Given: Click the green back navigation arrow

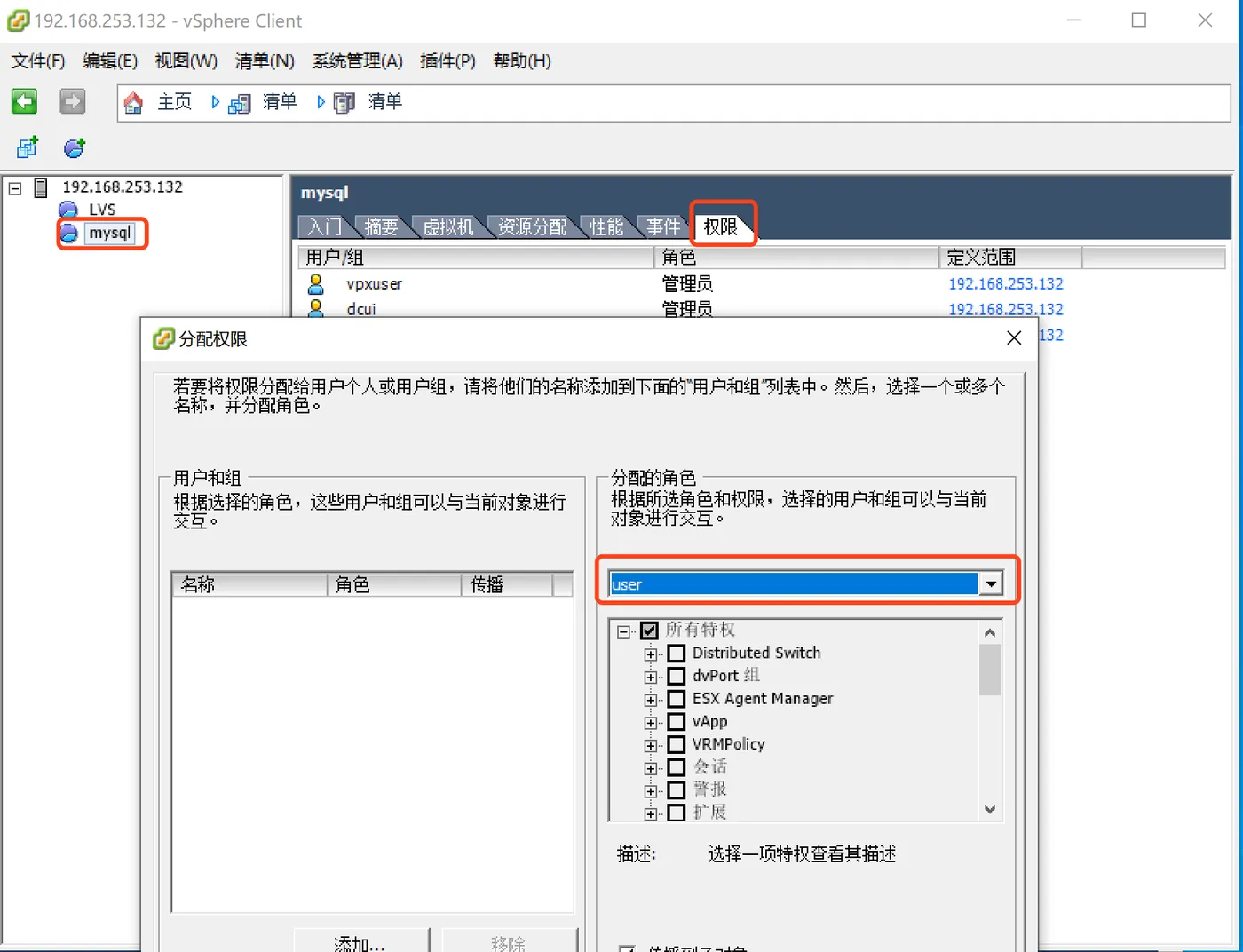Looking at the screenshot, I should click(24, 101).
